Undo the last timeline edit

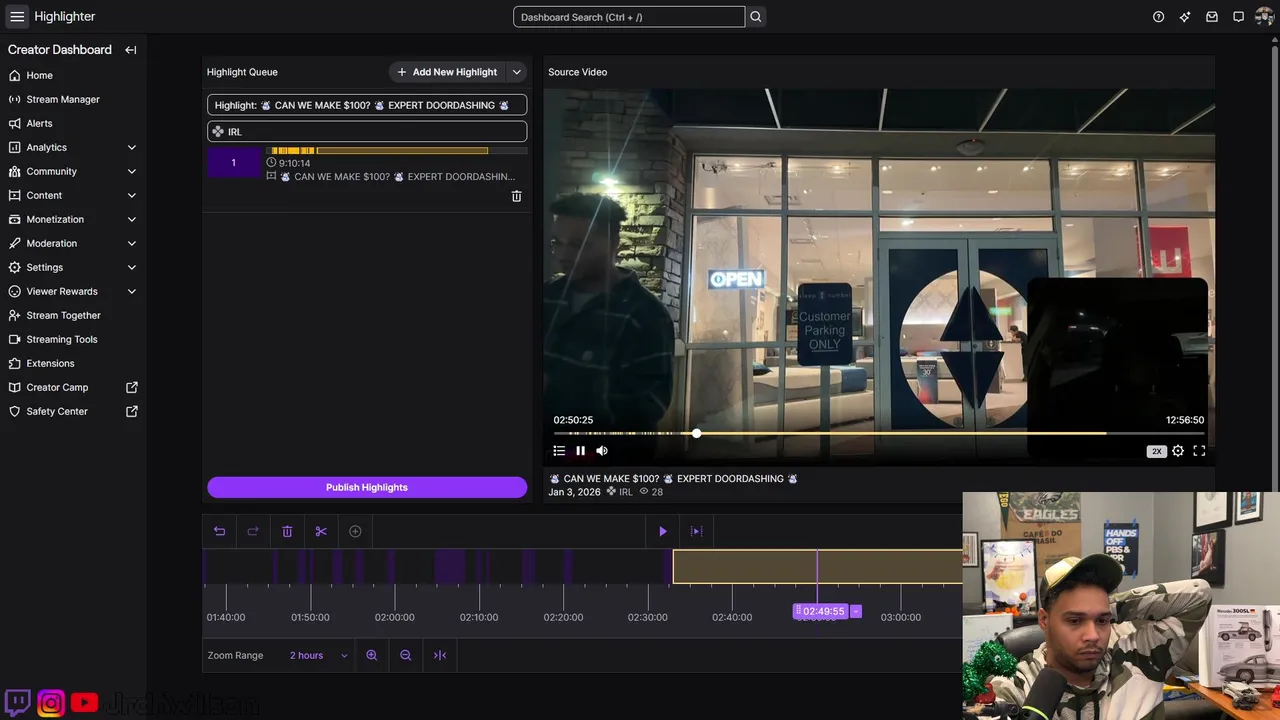(x=219, y=531)
